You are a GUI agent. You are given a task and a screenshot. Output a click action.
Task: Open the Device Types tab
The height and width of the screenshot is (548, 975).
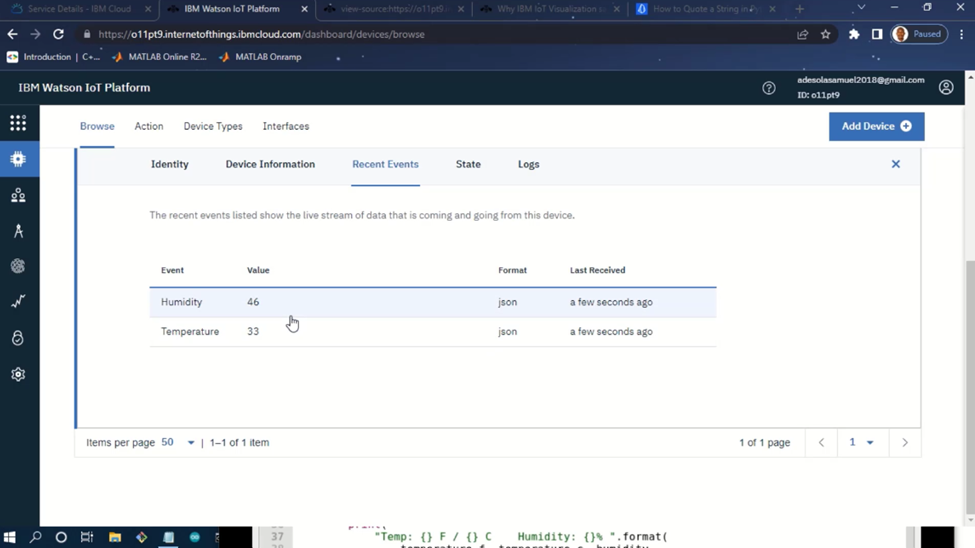(213, 126)
